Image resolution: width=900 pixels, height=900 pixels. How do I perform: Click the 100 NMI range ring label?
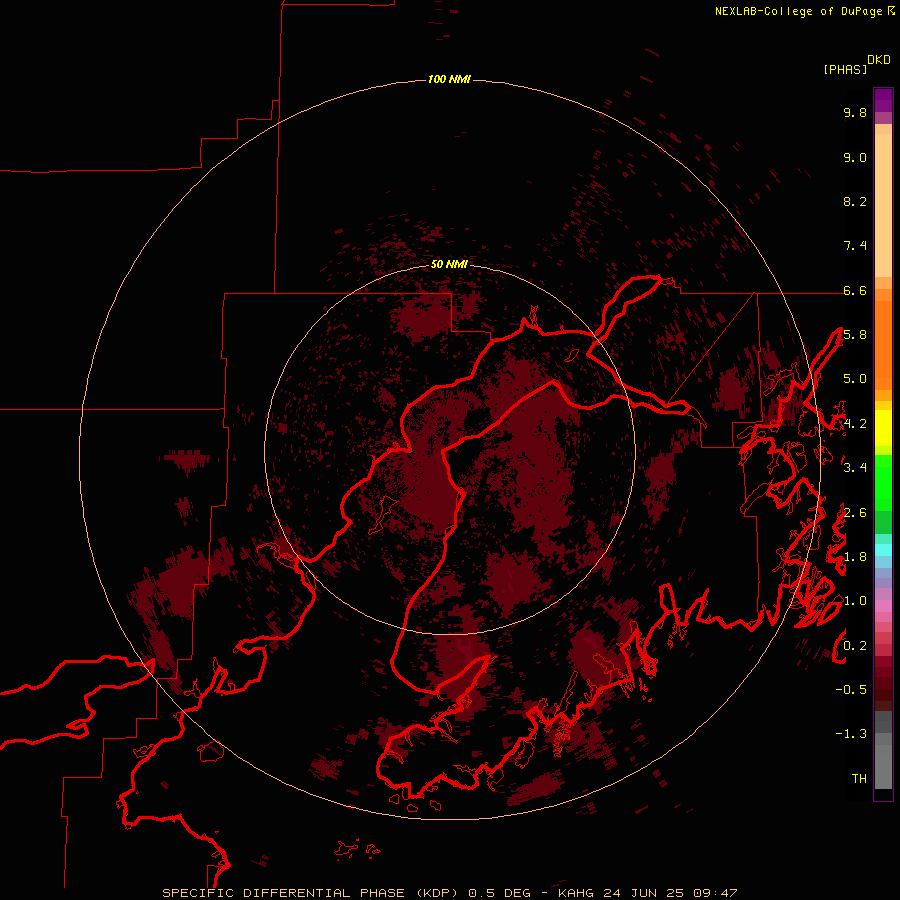click(x=449, y=79)
